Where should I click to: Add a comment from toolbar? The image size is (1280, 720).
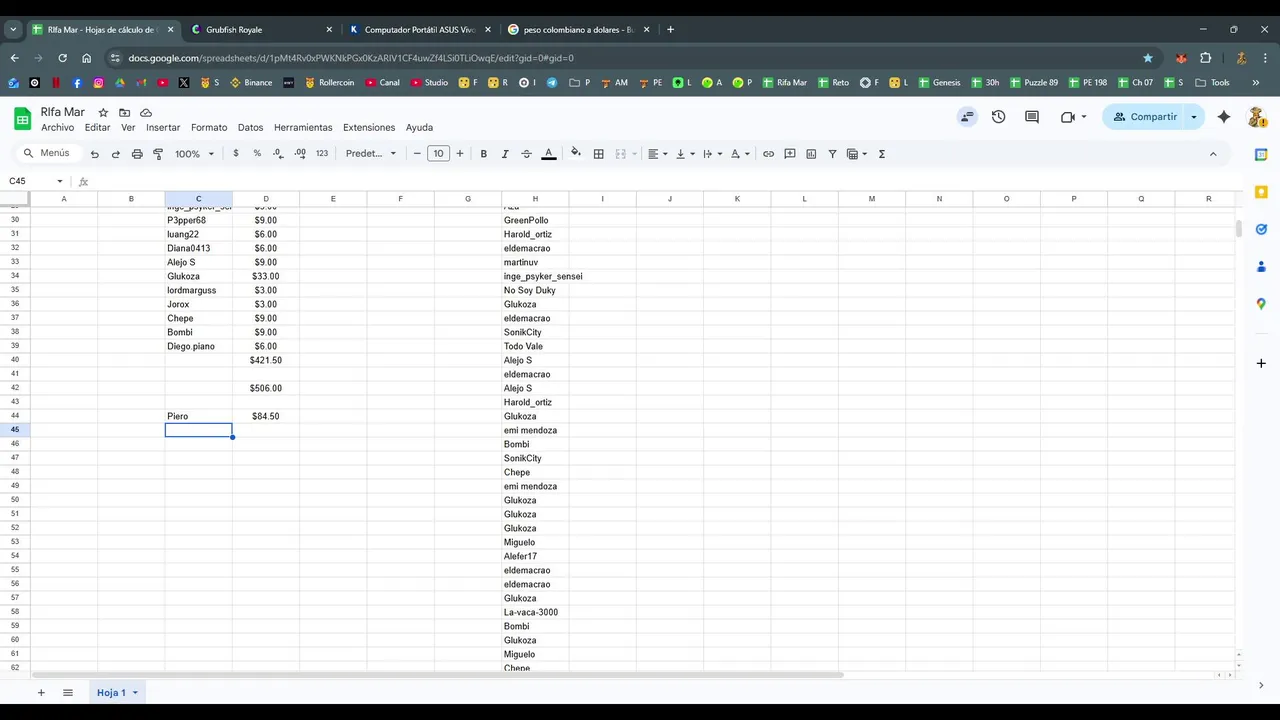point(790,154)
